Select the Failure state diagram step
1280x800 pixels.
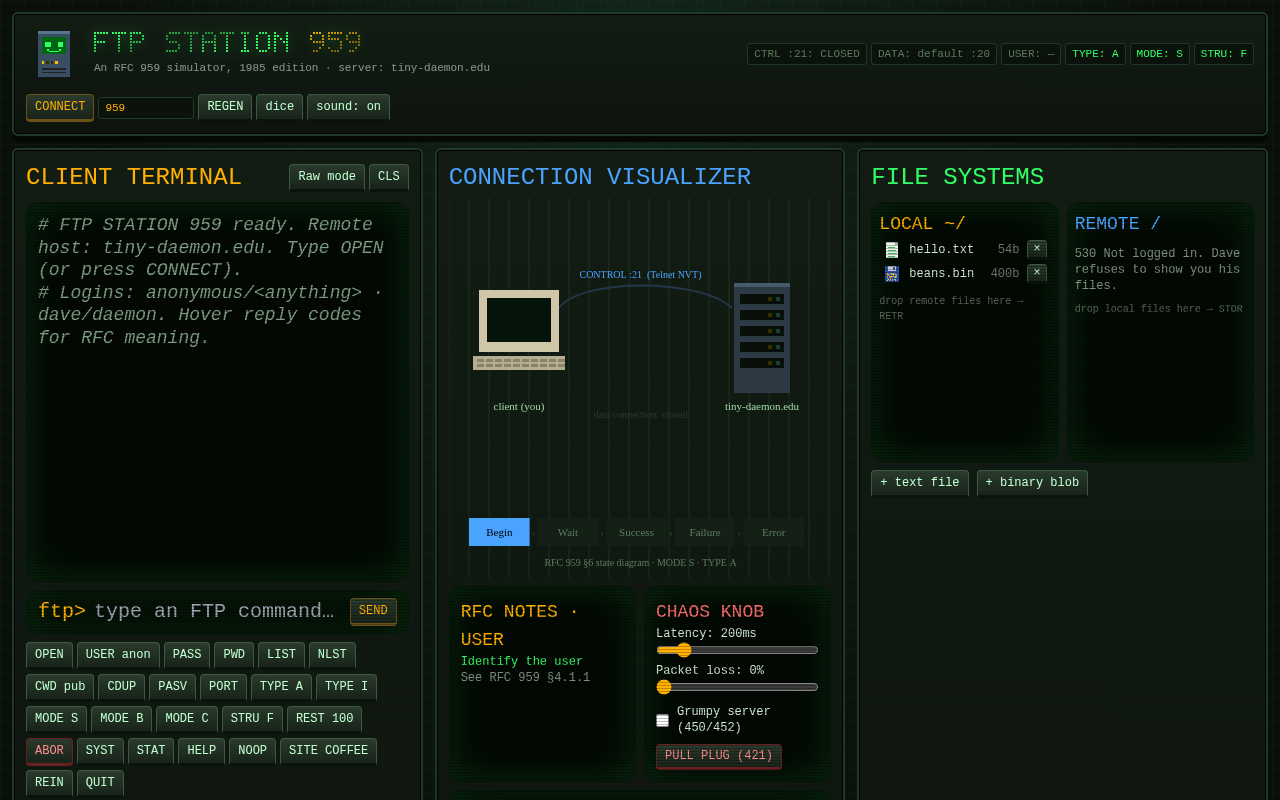pyautogui.click(x=705, y=532)
